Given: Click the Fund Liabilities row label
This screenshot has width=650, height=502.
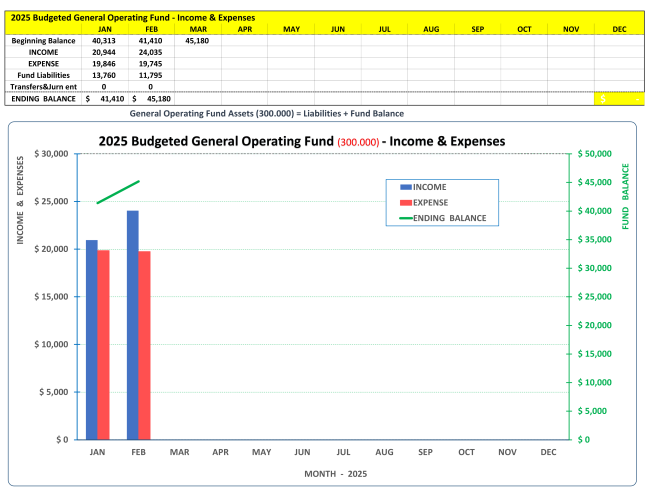Looking at the screenshot, I should pos(43,75).
